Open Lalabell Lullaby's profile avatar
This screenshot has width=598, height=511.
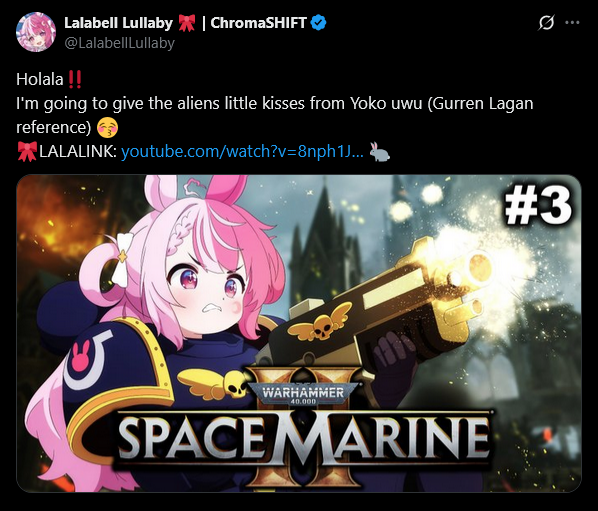pyautogui.click(x=36, y=32)
